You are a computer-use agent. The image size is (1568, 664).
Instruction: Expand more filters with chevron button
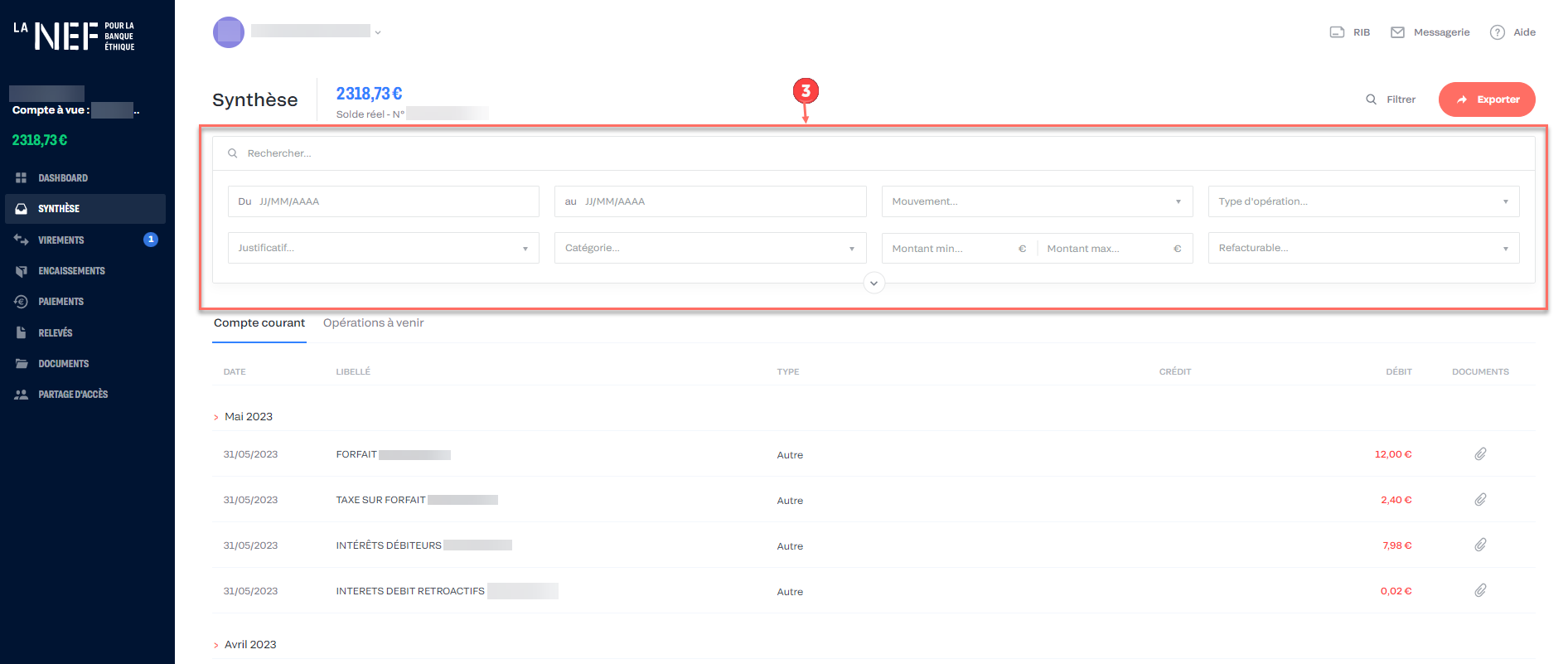point(874,284)
